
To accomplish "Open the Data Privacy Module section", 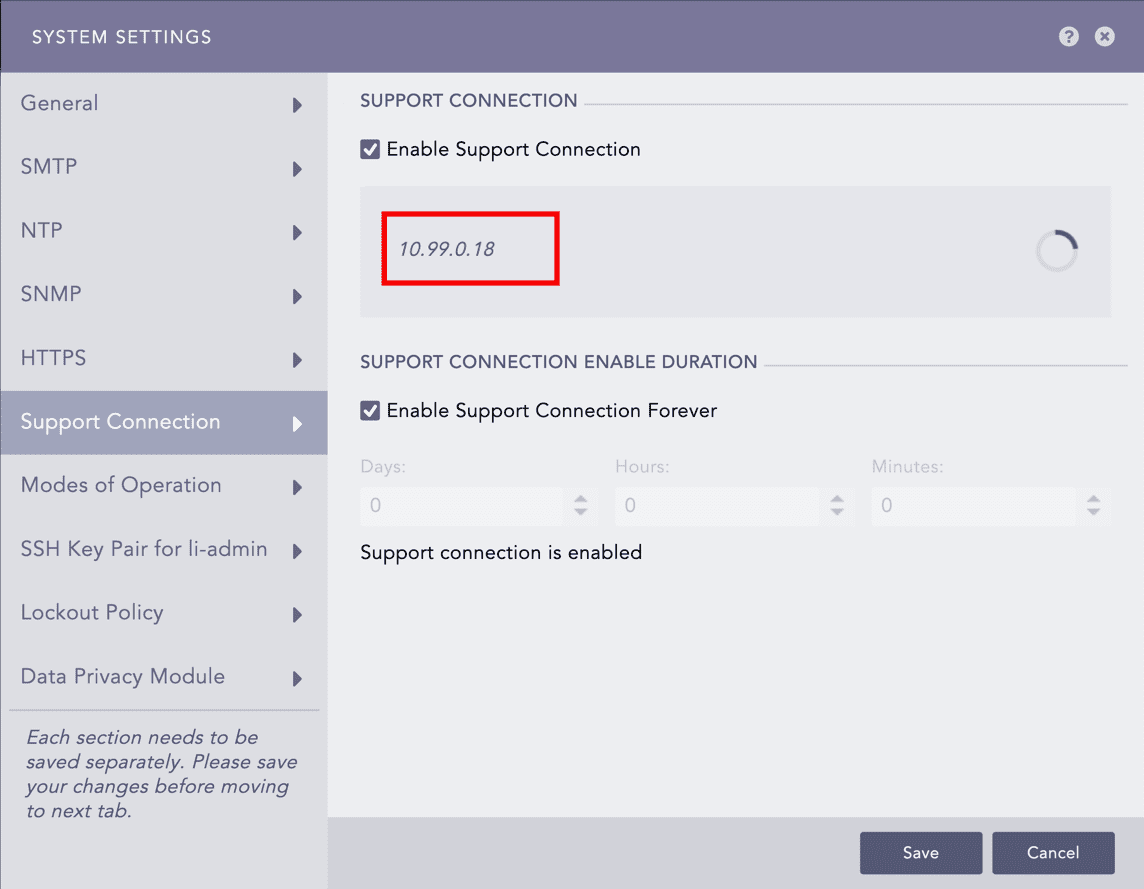I will [x=122, y=677].
